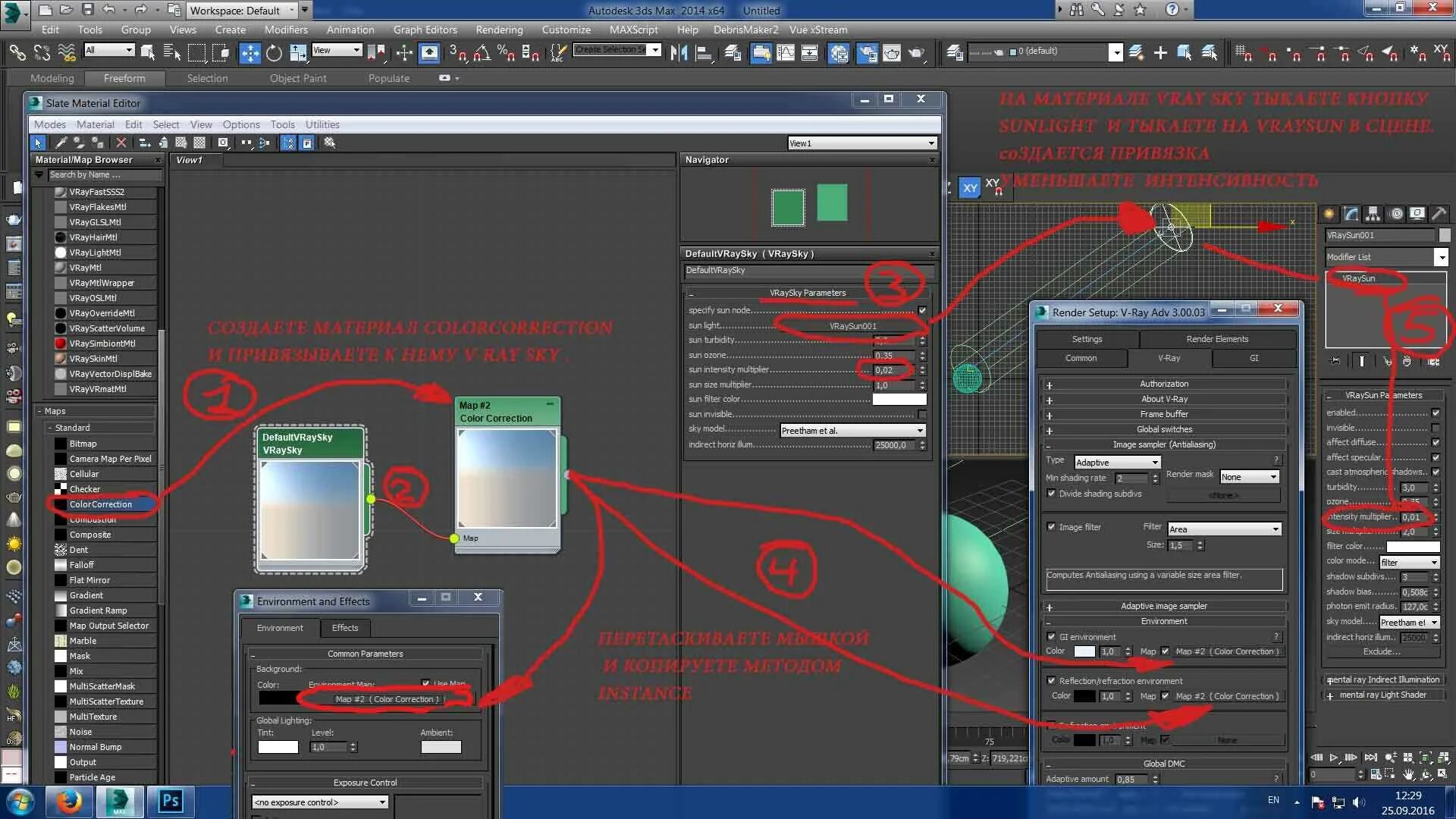Screen dimensions: 1456x819
Task: Toggle VRaySun affect specular checkbox
Action: (x=1436, y=457)
